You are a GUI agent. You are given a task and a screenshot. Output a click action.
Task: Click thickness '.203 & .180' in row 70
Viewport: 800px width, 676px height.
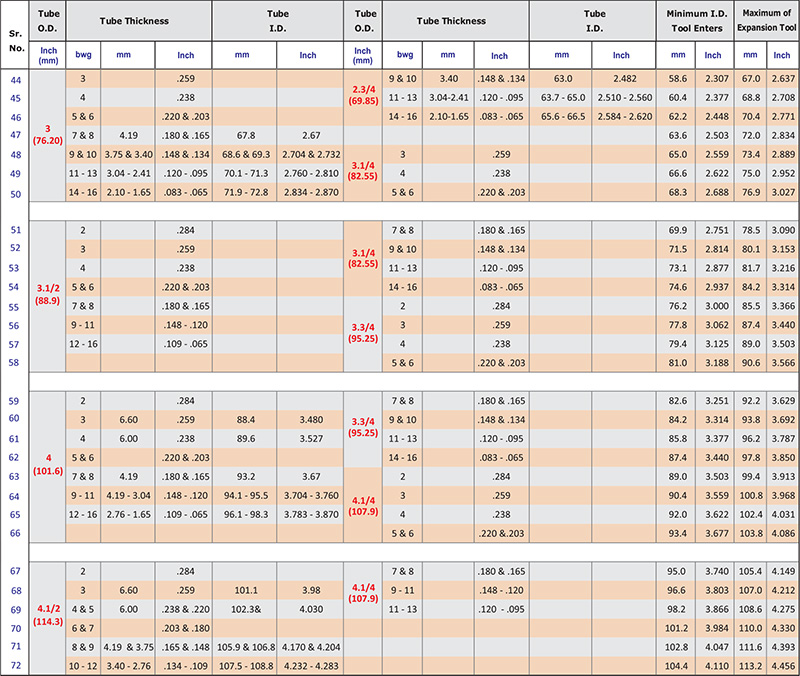pyautogui.click(x=186, y=628)
